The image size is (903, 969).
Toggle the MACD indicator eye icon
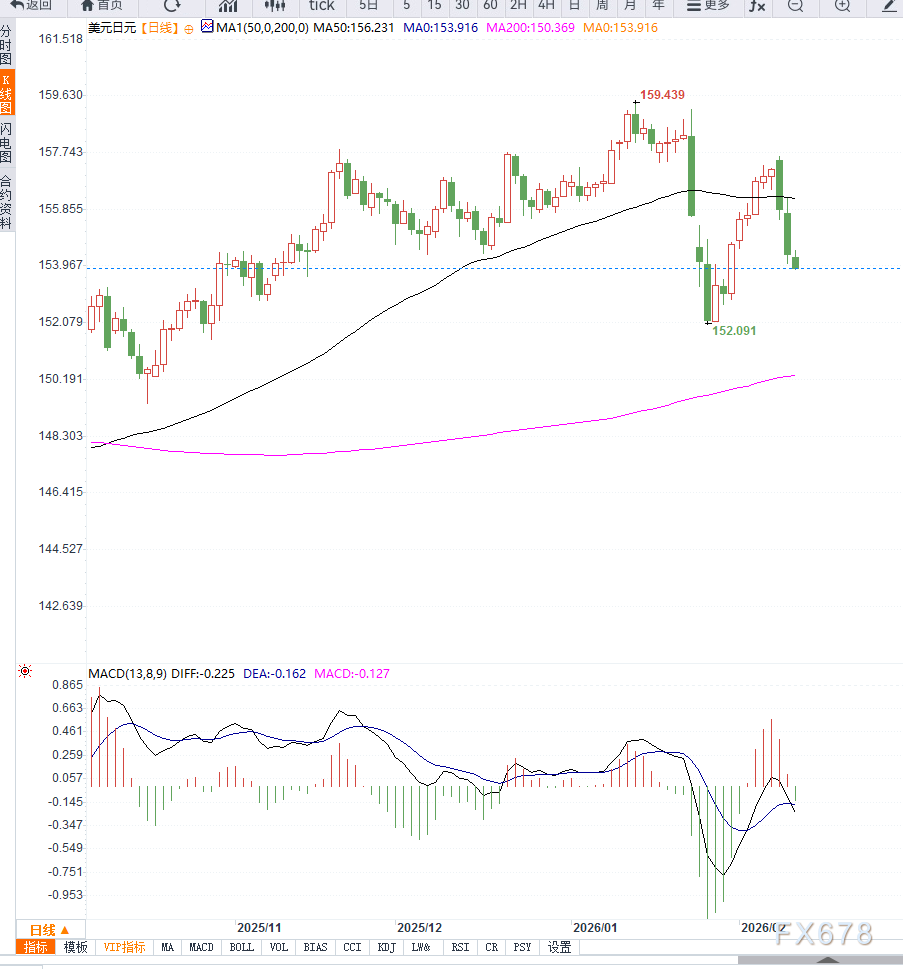point(25,672)
